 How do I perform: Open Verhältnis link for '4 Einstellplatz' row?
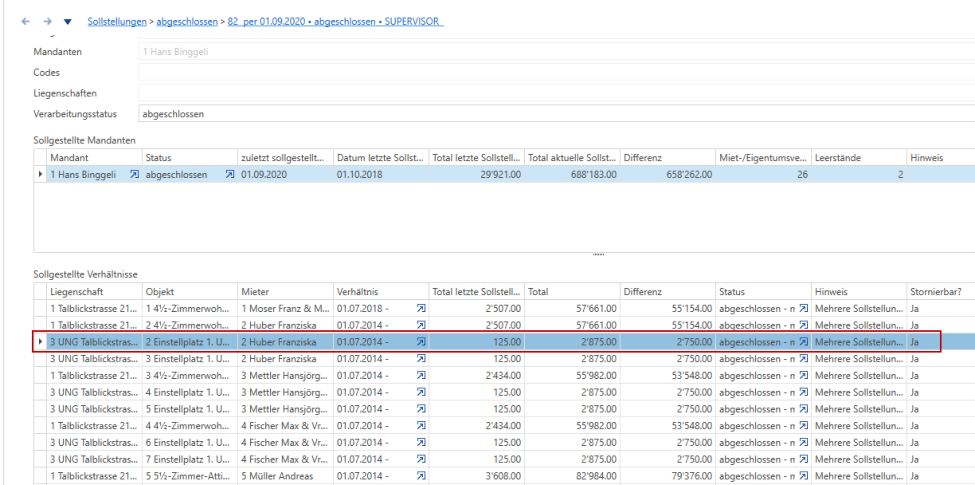(421, 392)
